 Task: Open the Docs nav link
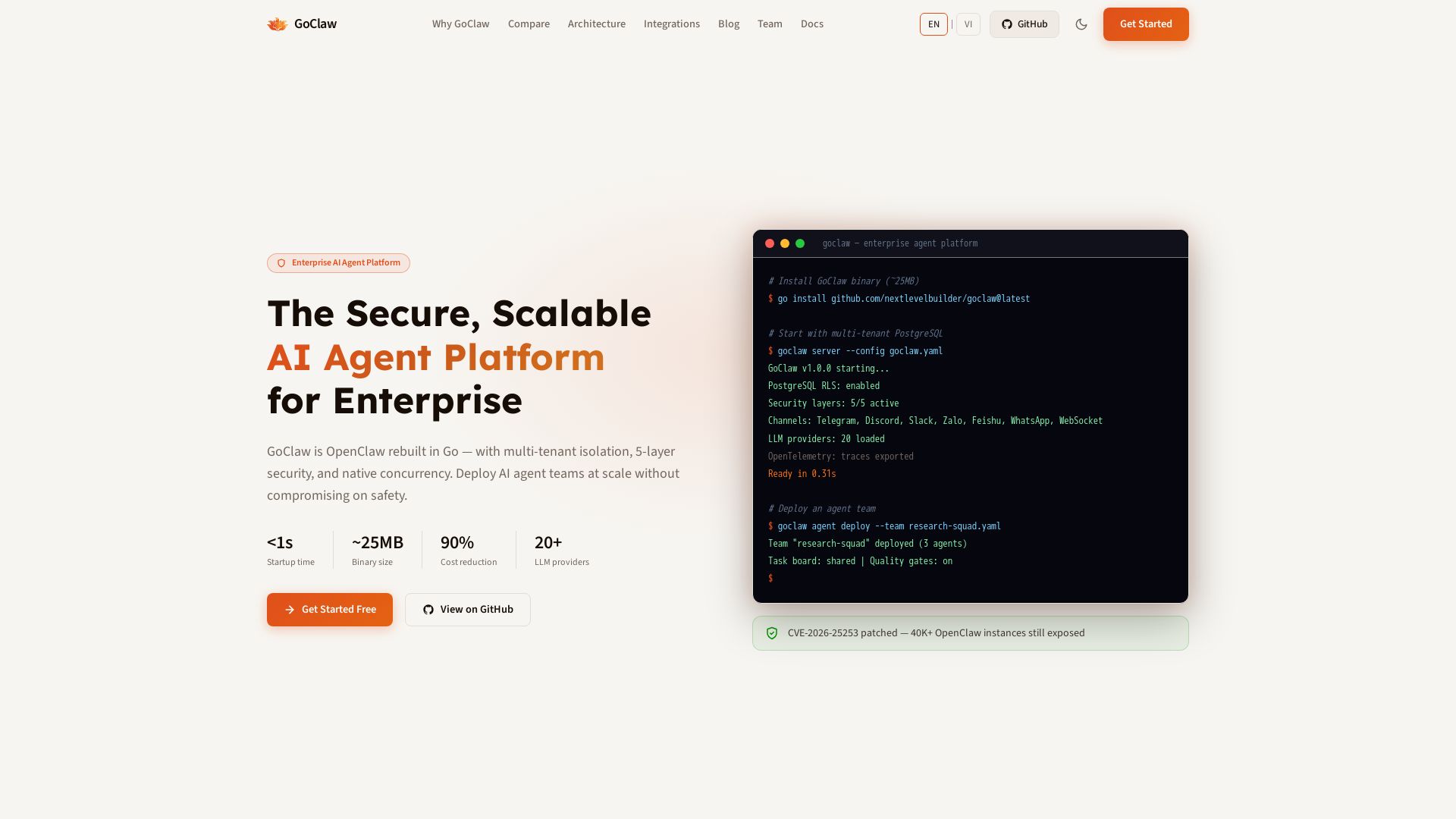(812, 24)
